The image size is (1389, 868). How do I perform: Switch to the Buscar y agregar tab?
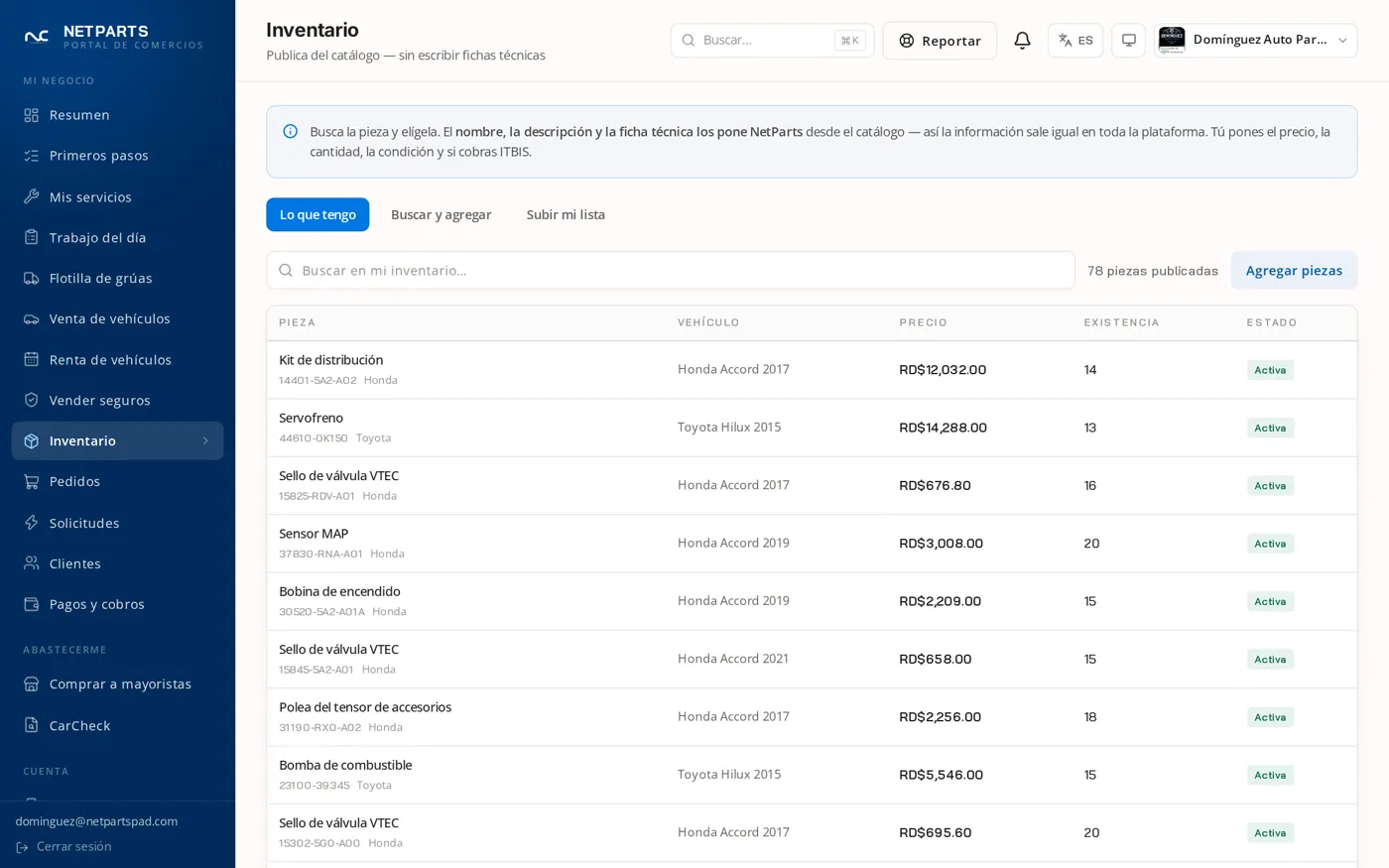[x=442, y=214]
